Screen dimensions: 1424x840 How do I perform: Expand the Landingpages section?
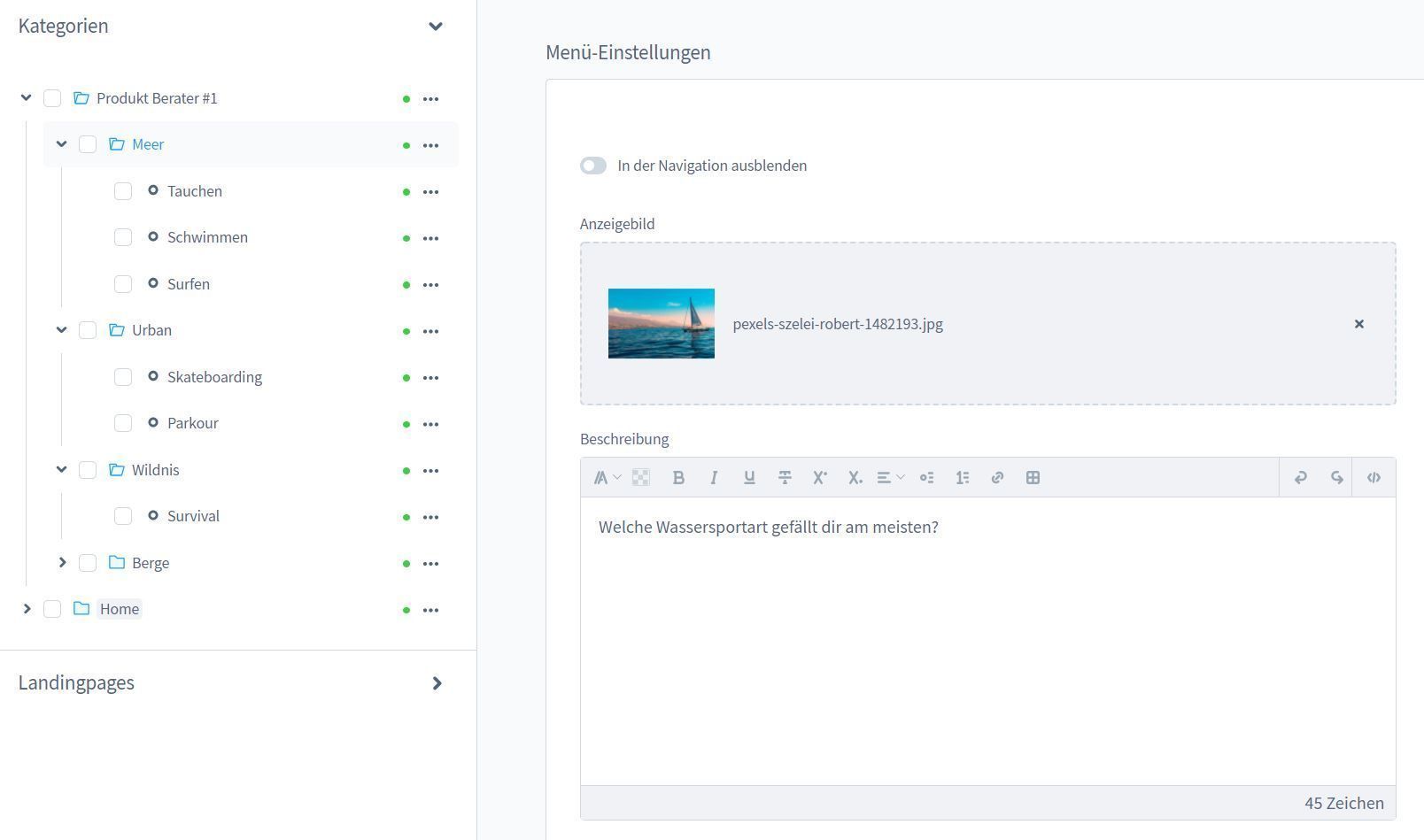437,683
